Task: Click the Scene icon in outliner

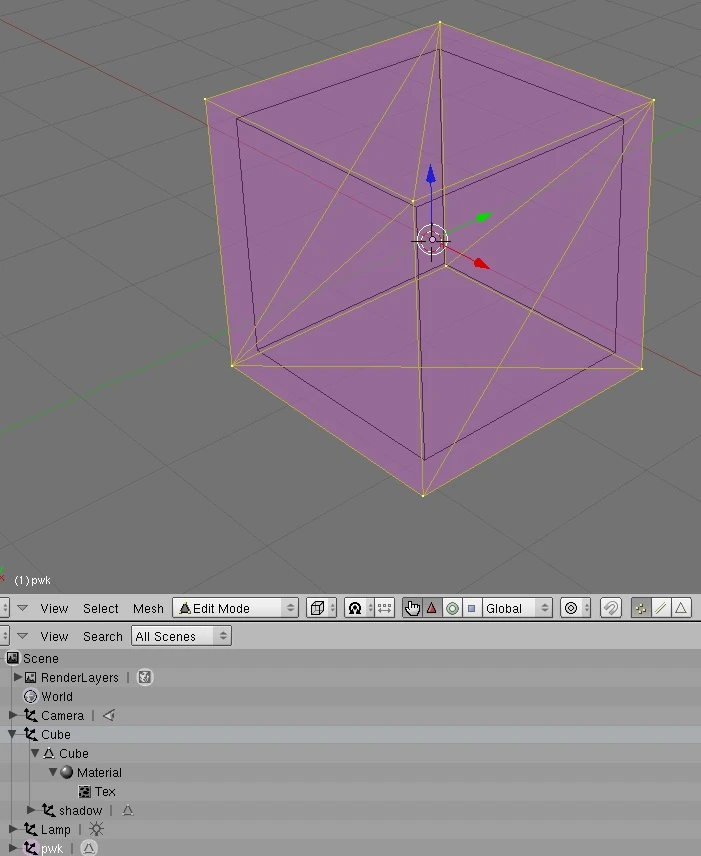Action: (x=13, y=658)
